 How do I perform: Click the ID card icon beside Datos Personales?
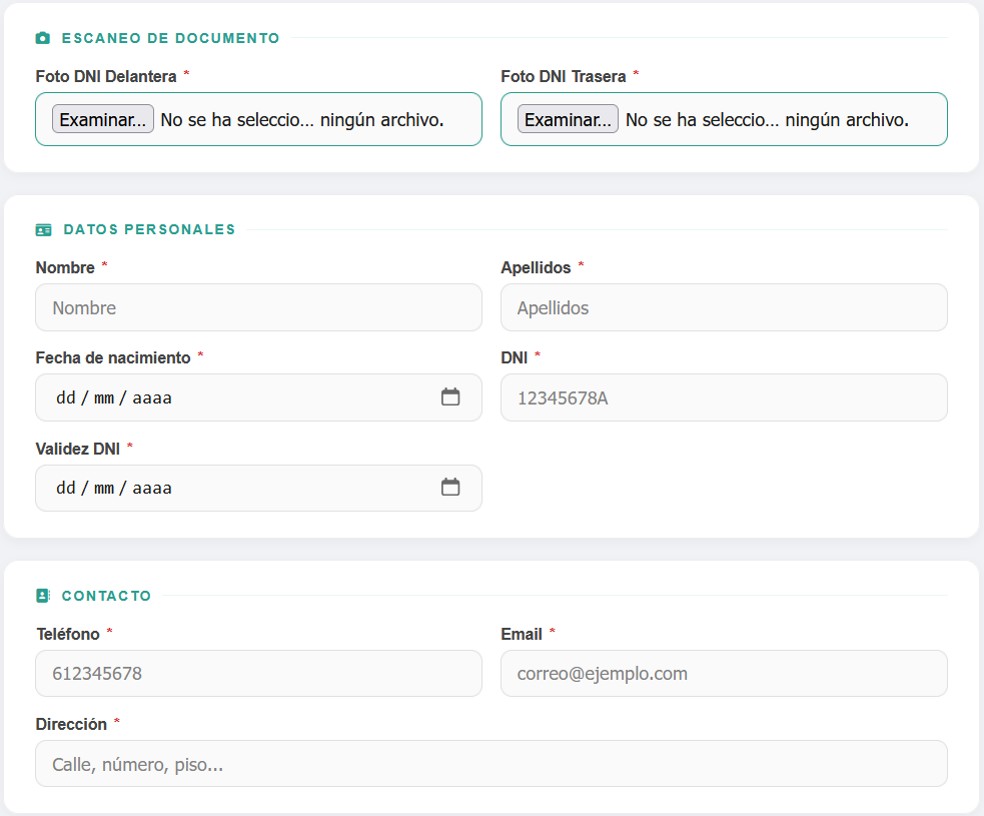41,228
